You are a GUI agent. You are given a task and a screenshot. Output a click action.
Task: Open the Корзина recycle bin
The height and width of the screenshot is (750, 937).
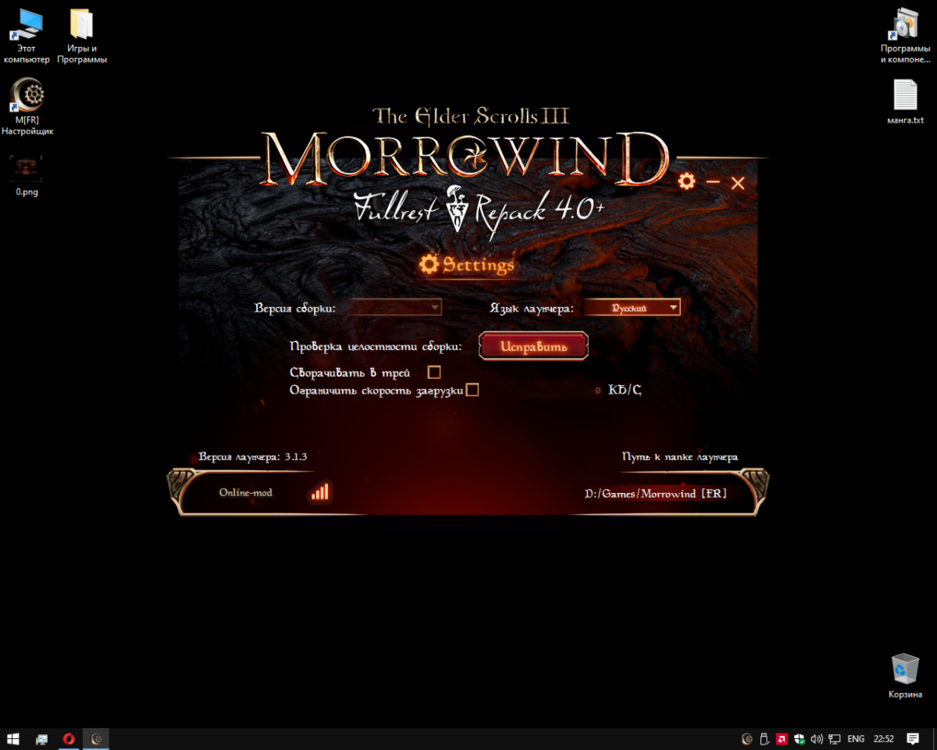[x=904, y=668]
